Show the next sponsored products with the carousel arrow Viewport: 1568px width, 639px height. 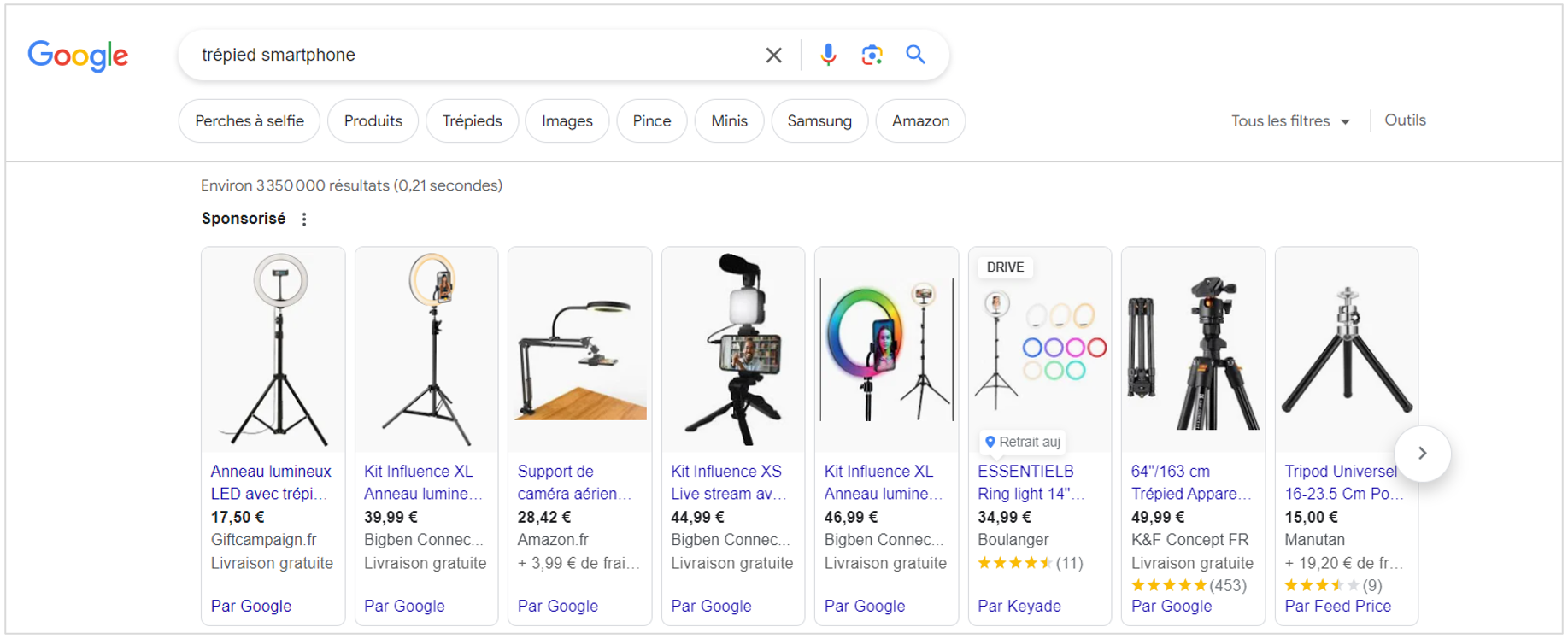1422,453
